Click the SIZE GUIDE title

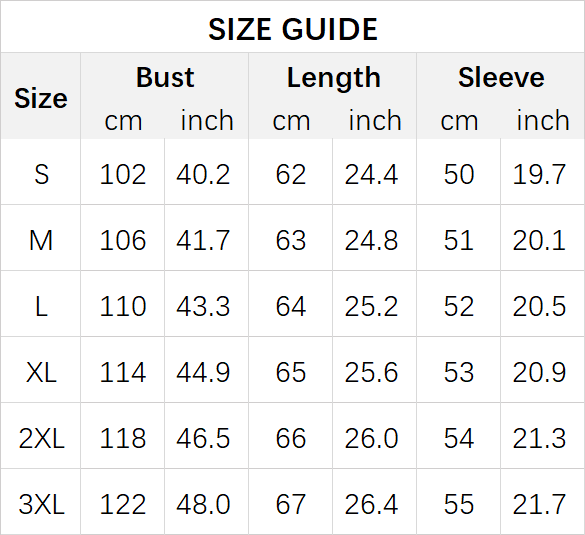pos(293,29)
